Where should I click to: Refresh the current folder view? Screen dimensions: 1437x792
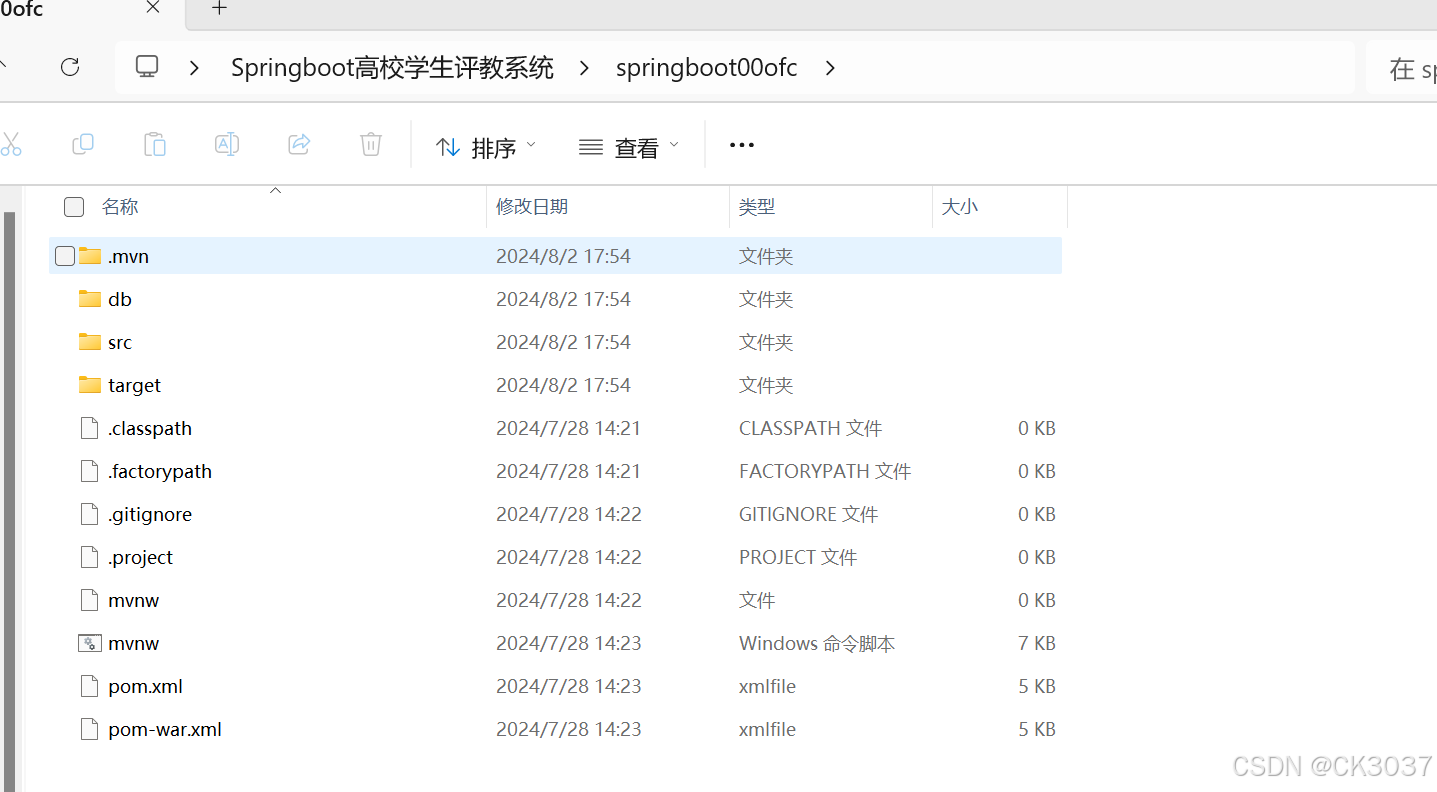(69, 67)
